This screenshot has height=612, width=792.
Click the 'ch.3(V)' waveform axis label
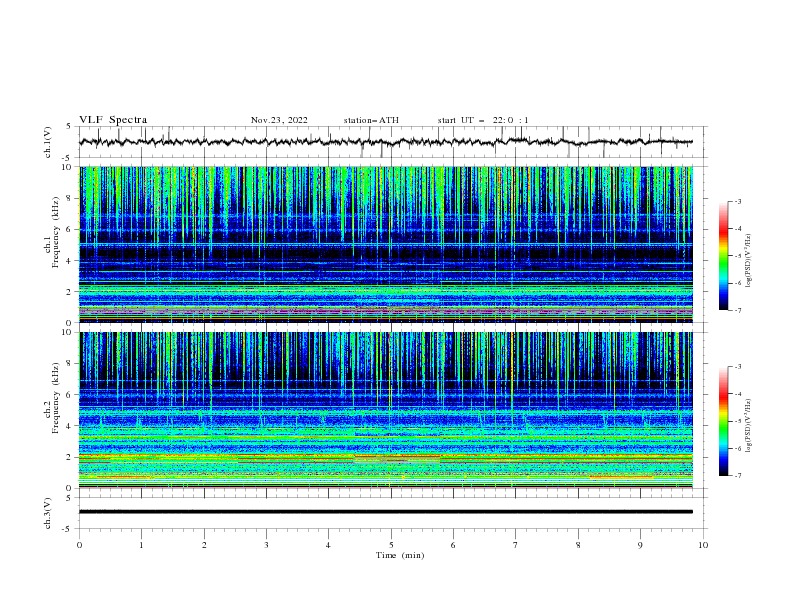coord(48,513)
